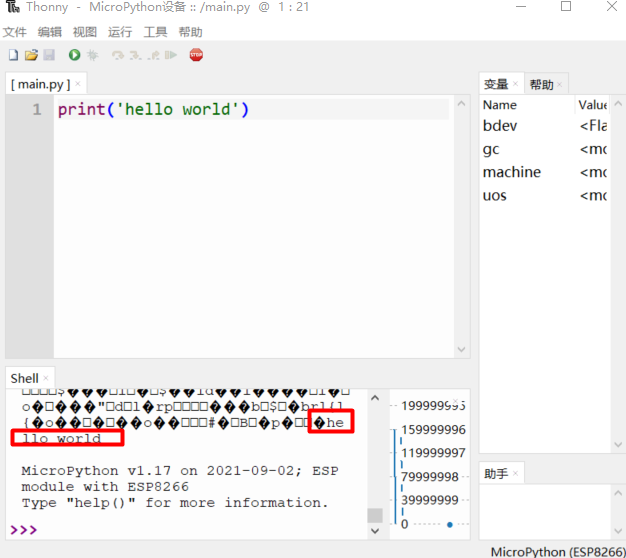Click the Debug bug icon

coord(92,55)
